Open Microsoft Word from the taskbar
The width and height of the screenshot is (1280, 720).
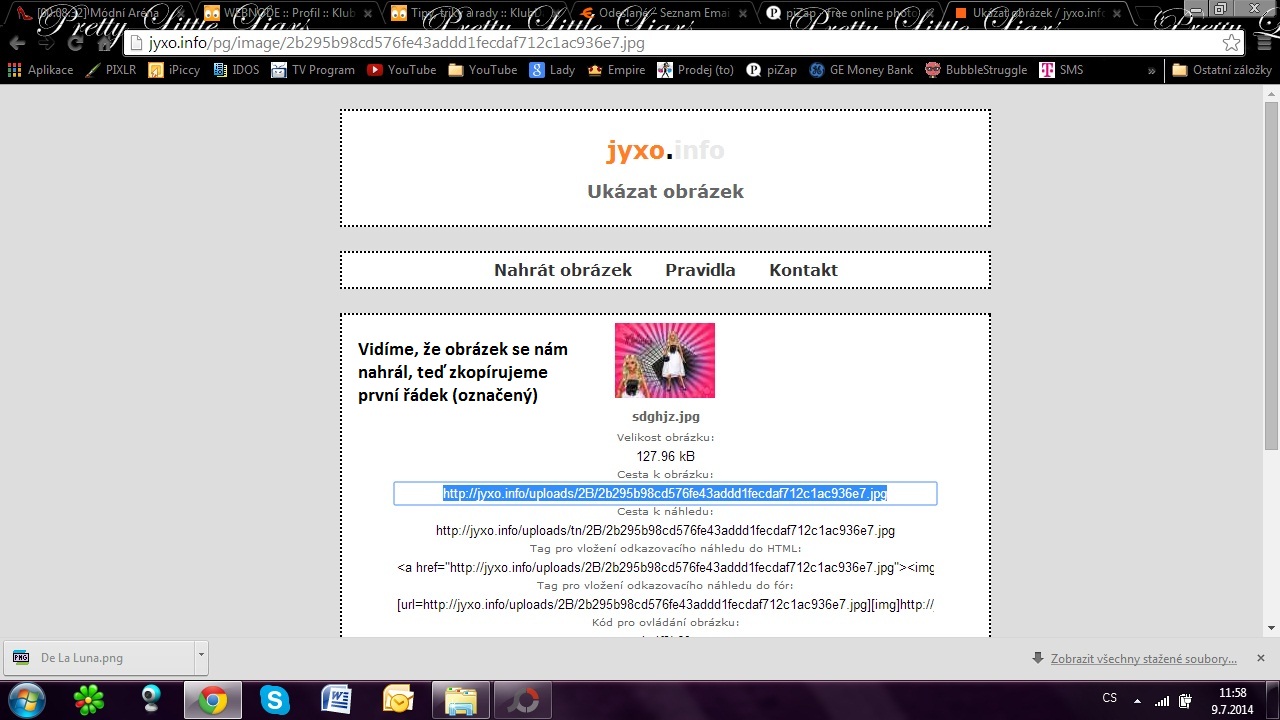point(336,699)
